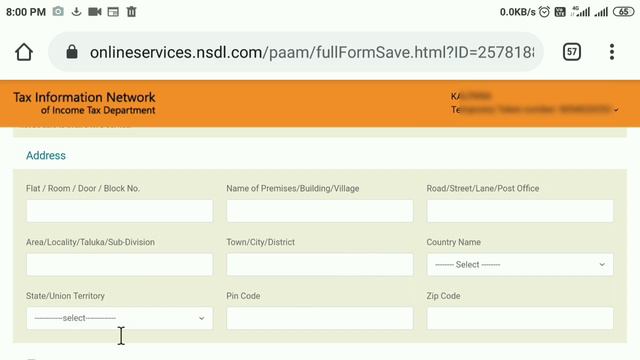
Task: Open the Country Name dropdown
Action: pyautogui.click(x=520, y=264)
